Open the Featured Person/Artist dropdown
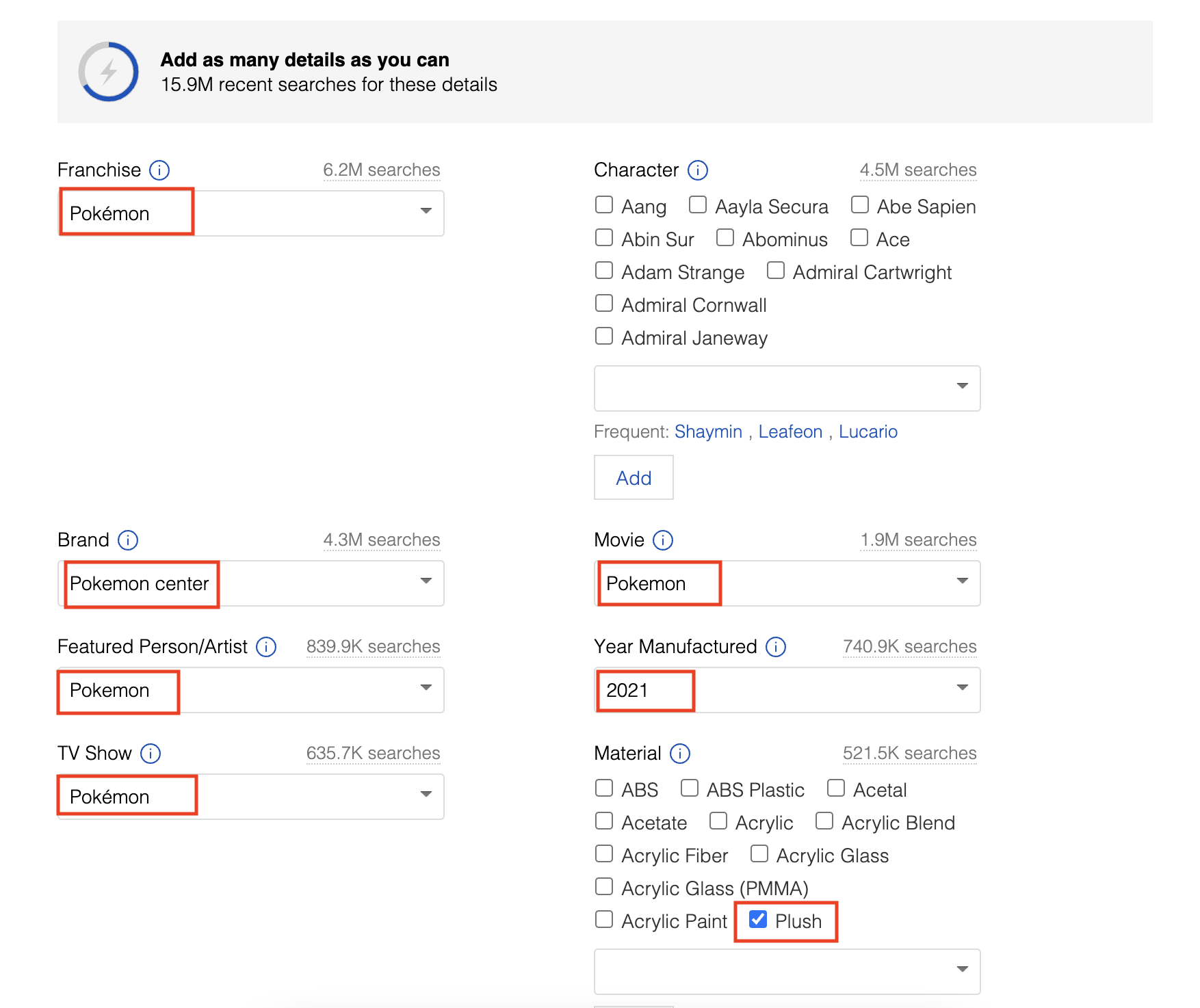 tap(251, 690)
